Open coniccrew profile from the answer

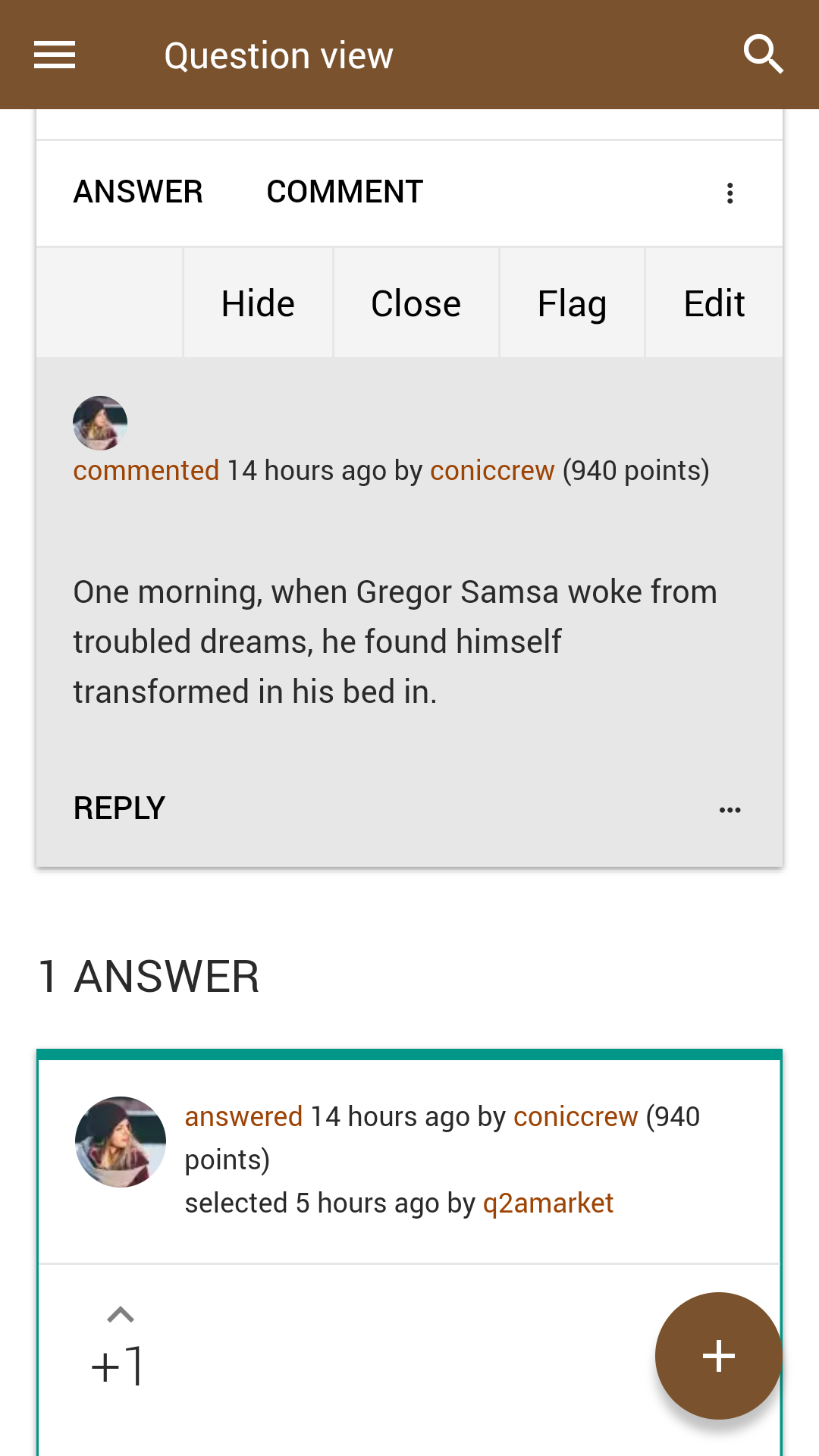coord(576,1117)
